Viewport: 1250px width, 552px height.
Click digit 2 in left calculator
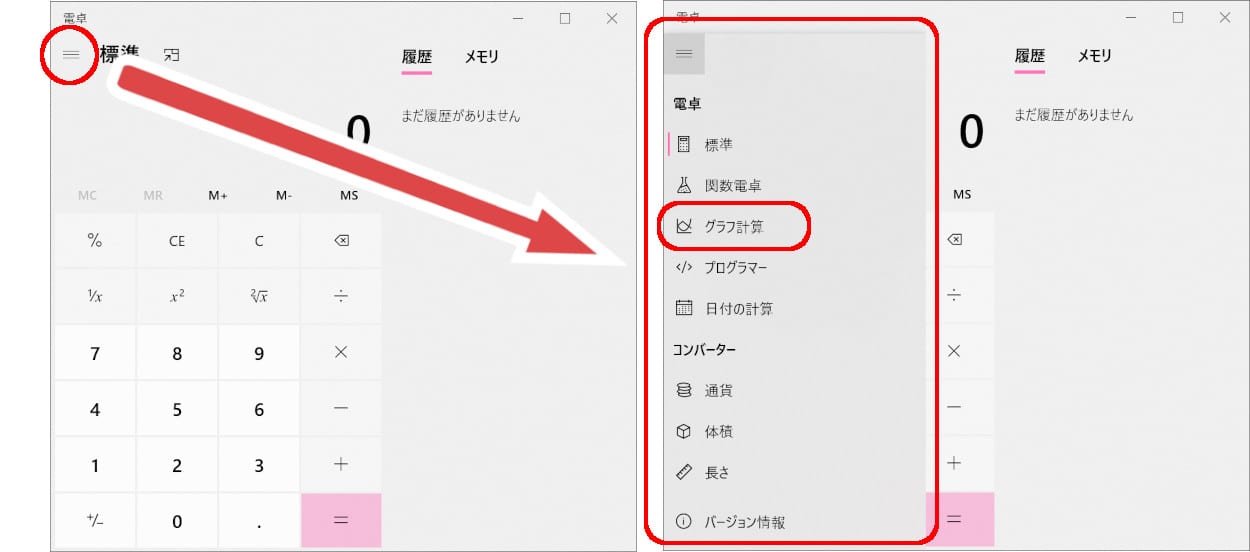[x=177, y=465]
